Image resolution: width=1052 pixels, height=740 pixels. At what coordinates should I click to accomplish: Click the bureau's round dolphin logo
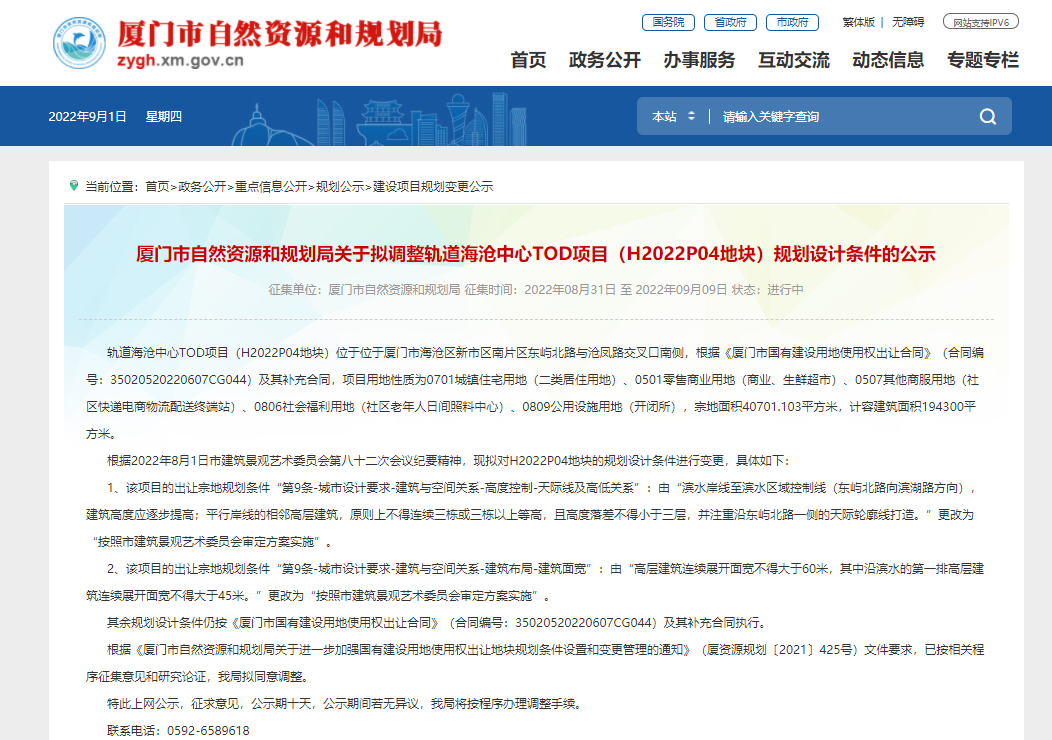pyautogui.click(x=79, y=43)
